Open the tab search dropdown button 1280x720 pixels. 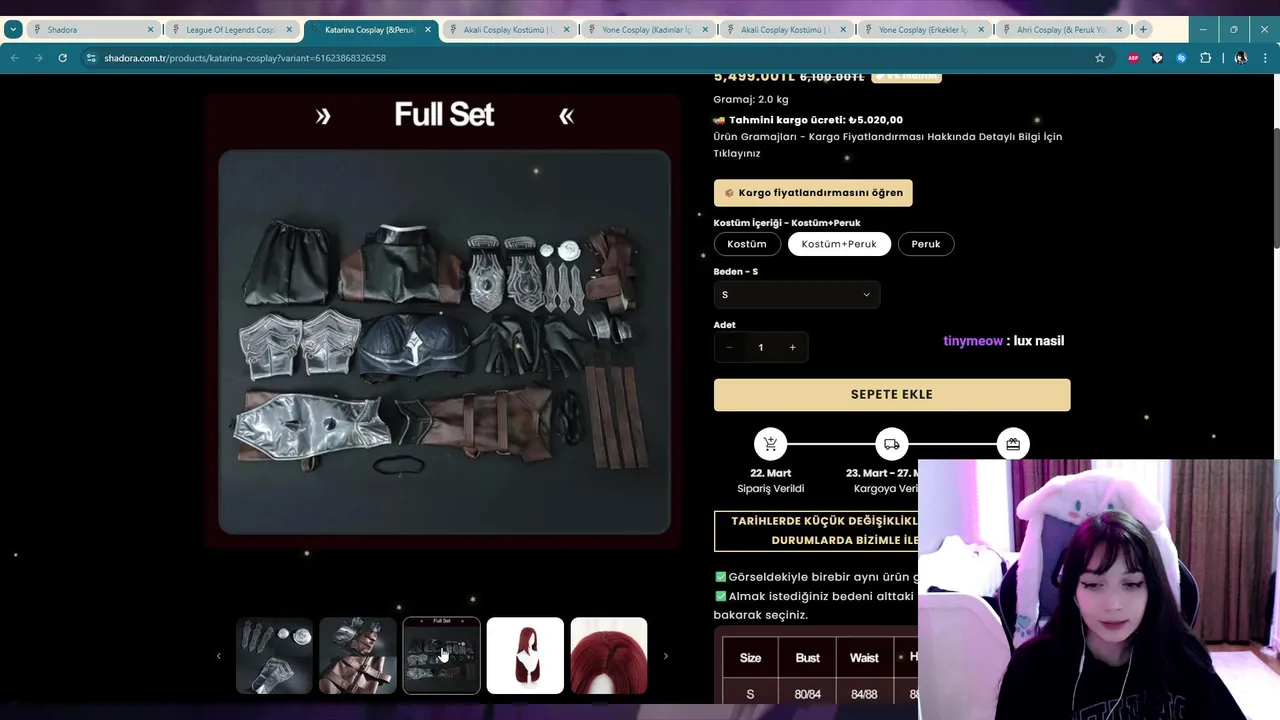(13, 29)
